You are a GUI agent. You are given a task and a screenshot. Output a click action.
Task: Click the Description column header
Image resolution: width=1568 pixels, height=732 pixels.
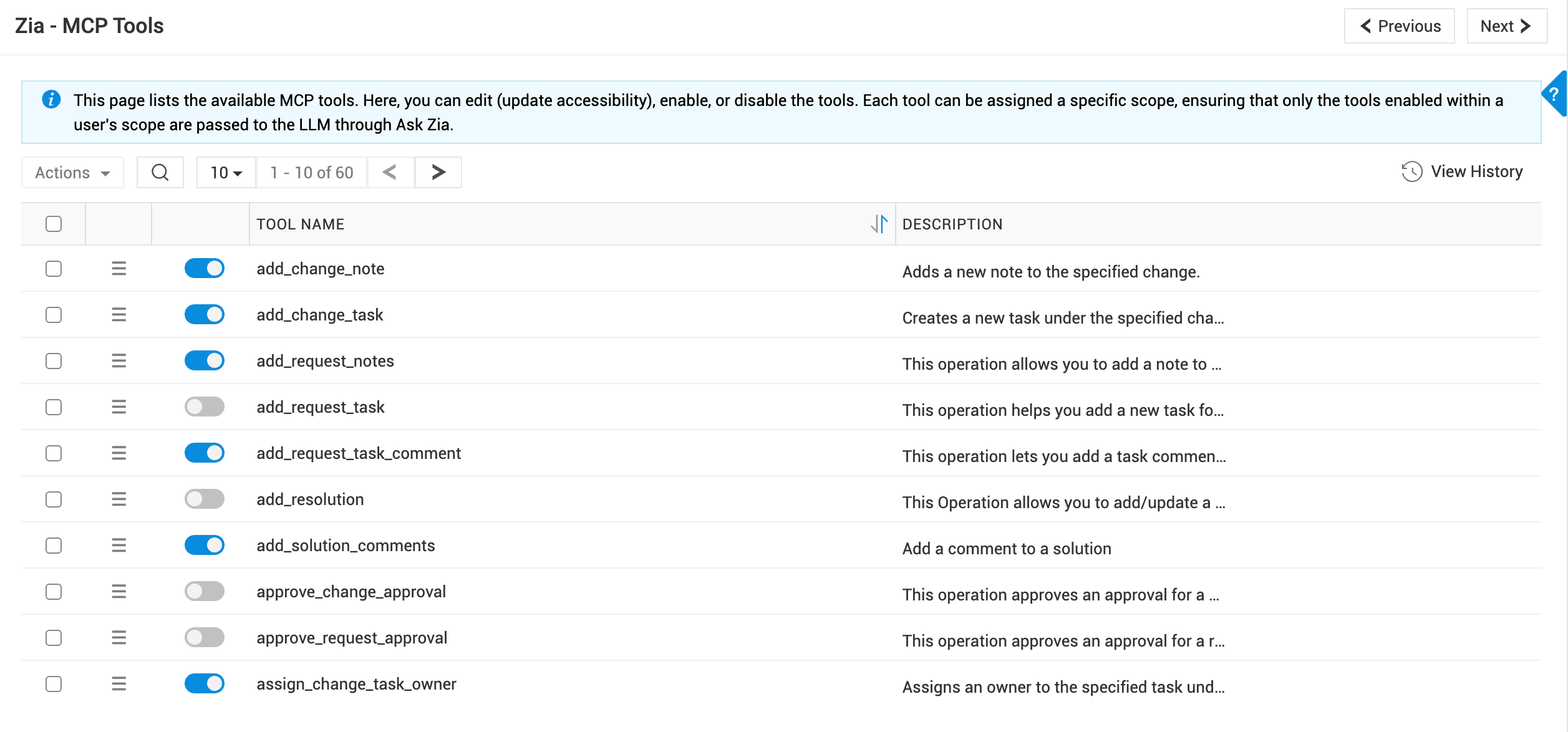(952, 224)
